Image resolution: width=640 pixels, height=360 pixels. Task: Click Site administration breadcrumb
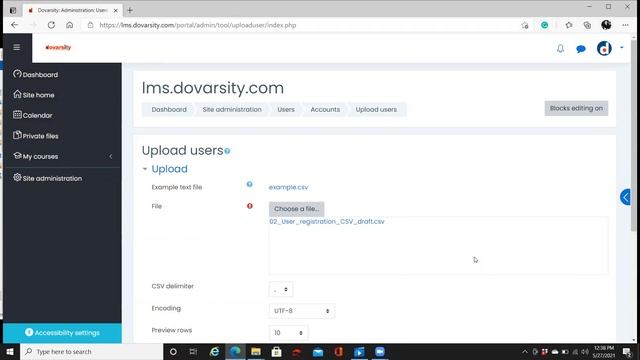[x=232, y=109]
